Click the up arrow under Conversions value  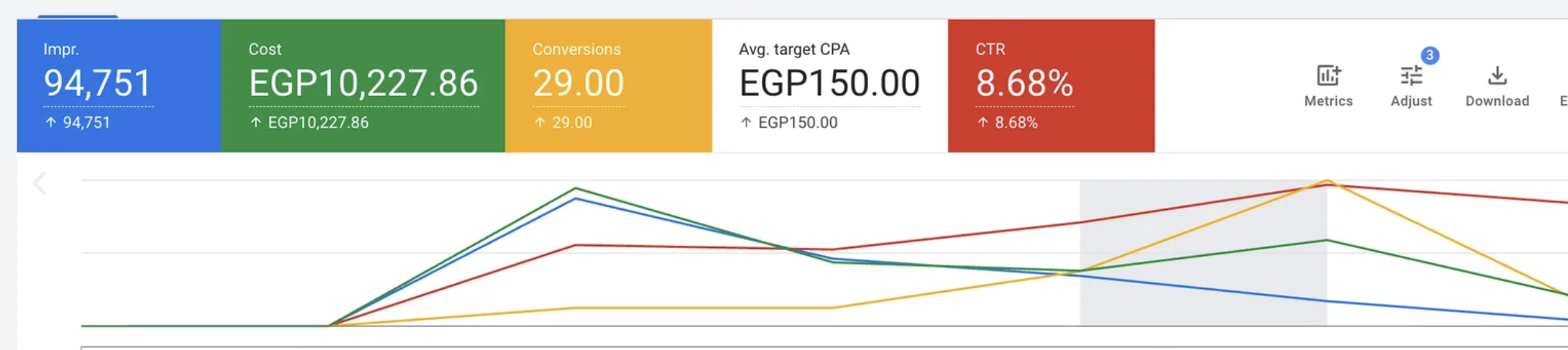click(x=540, y=123)
